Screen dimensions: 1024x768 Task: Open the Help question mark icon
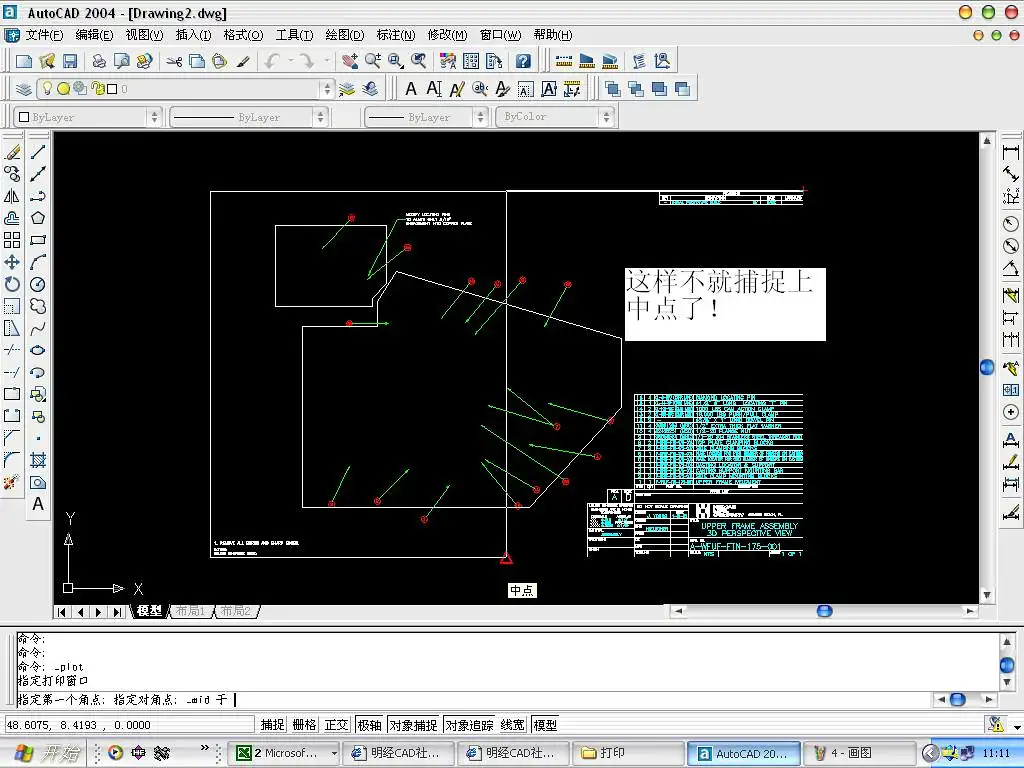click(523, 61)
